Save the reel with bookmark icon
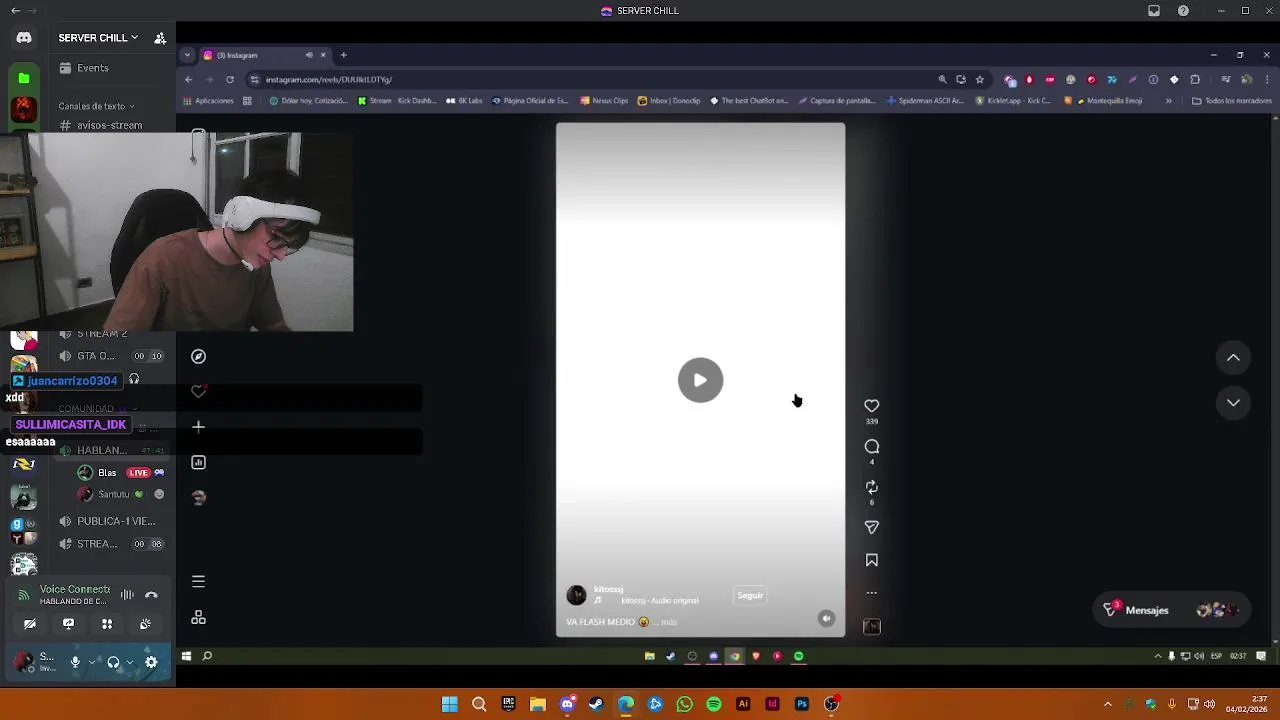 (x=872, y=561)
